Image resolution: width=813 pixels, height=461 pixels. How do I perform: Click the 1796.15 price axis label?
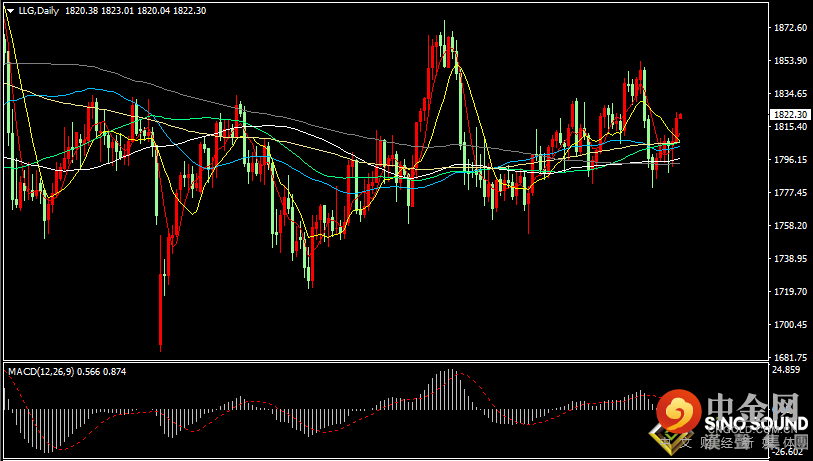coord(790,160)
